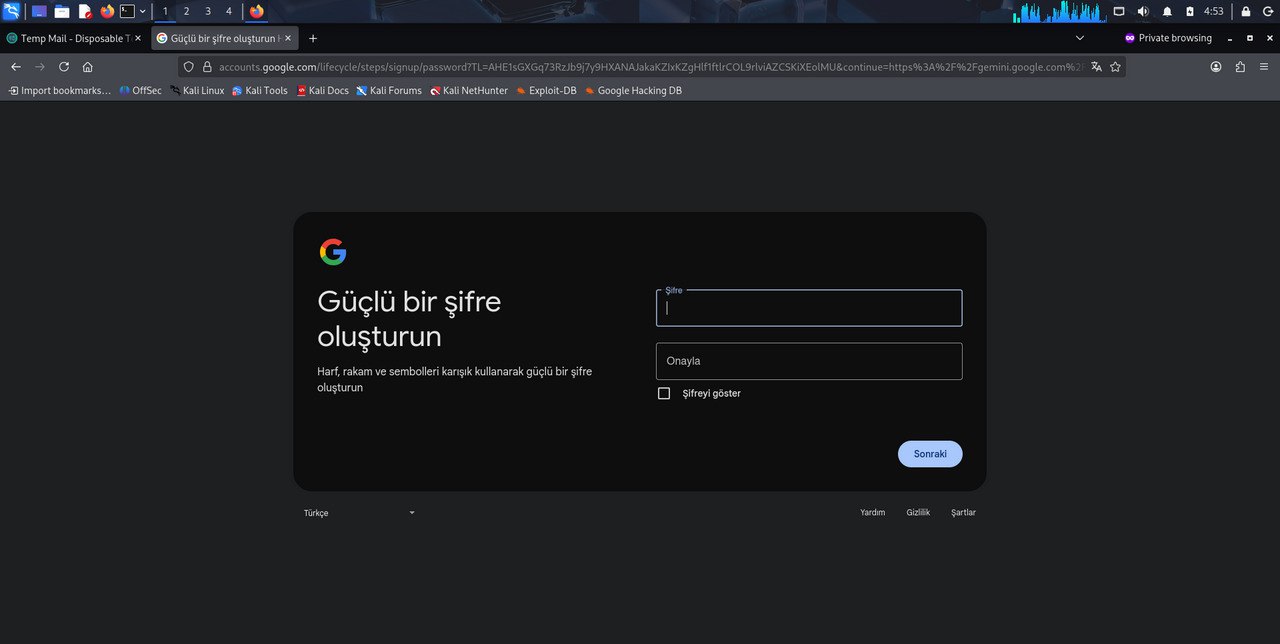The width and height of the screenshot is (1280, 644).
Task: Go back to the previous page
Action: coord(16,67)
